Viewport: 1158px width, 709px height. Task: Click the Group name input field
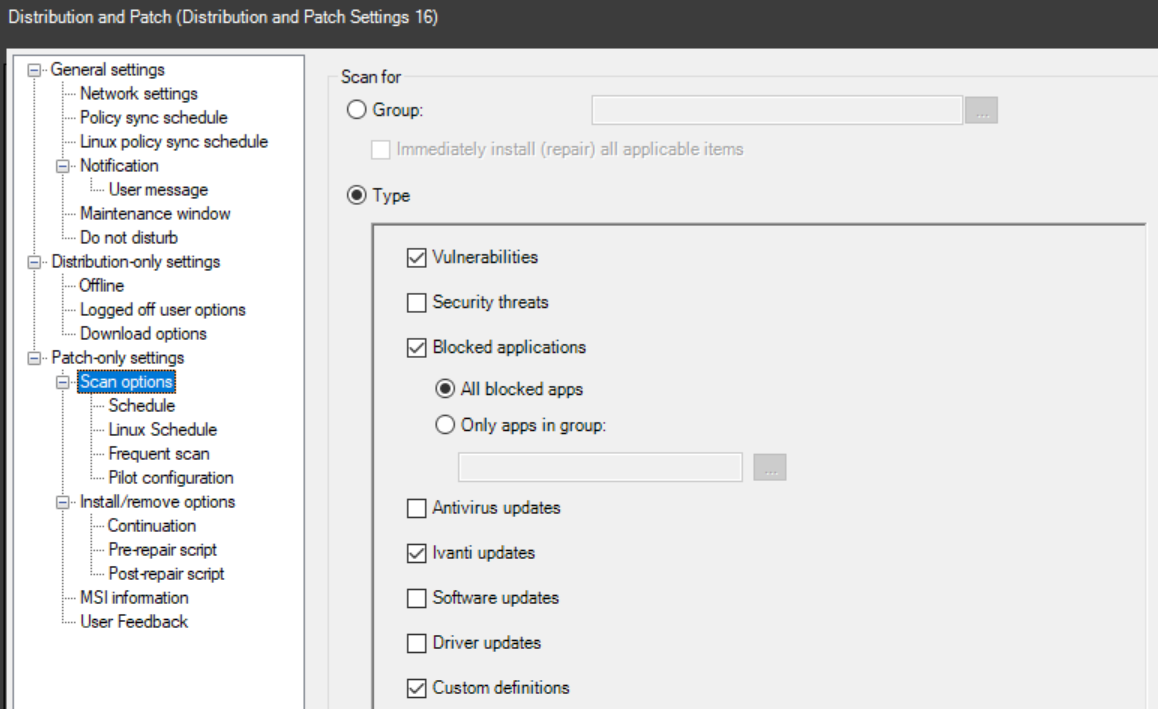tap(776, 110)
